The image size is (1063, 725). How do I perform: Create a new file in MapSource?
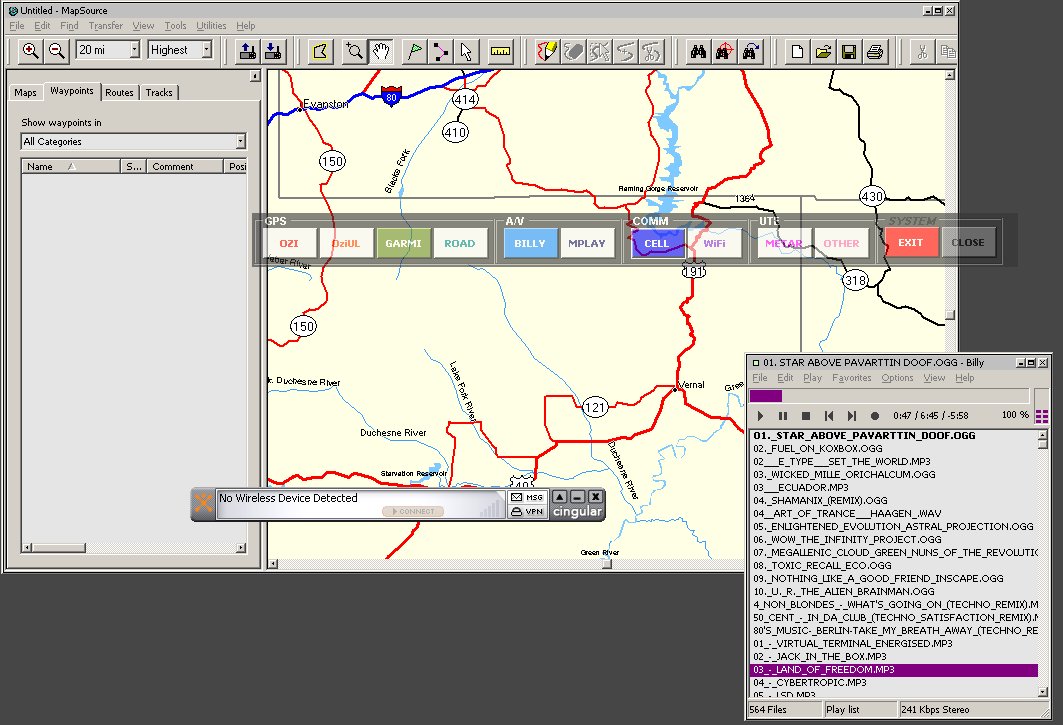pyautogui.click(x=797, y=51)
